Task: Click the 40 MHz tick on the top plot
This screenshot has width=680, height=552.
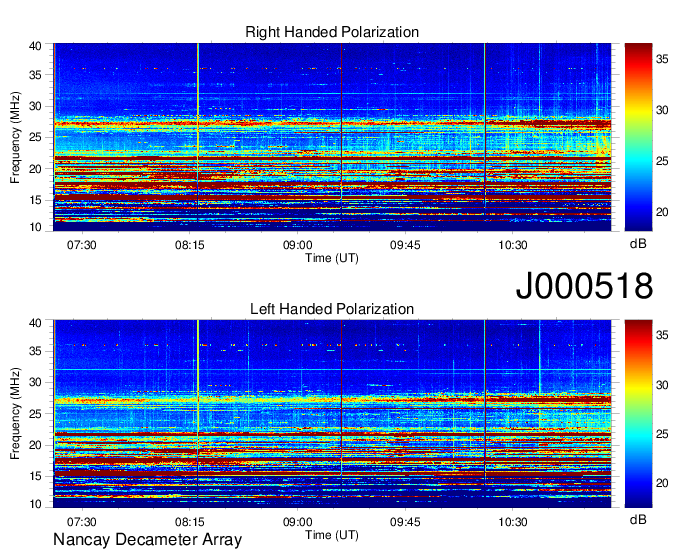Action: (35, 46)
